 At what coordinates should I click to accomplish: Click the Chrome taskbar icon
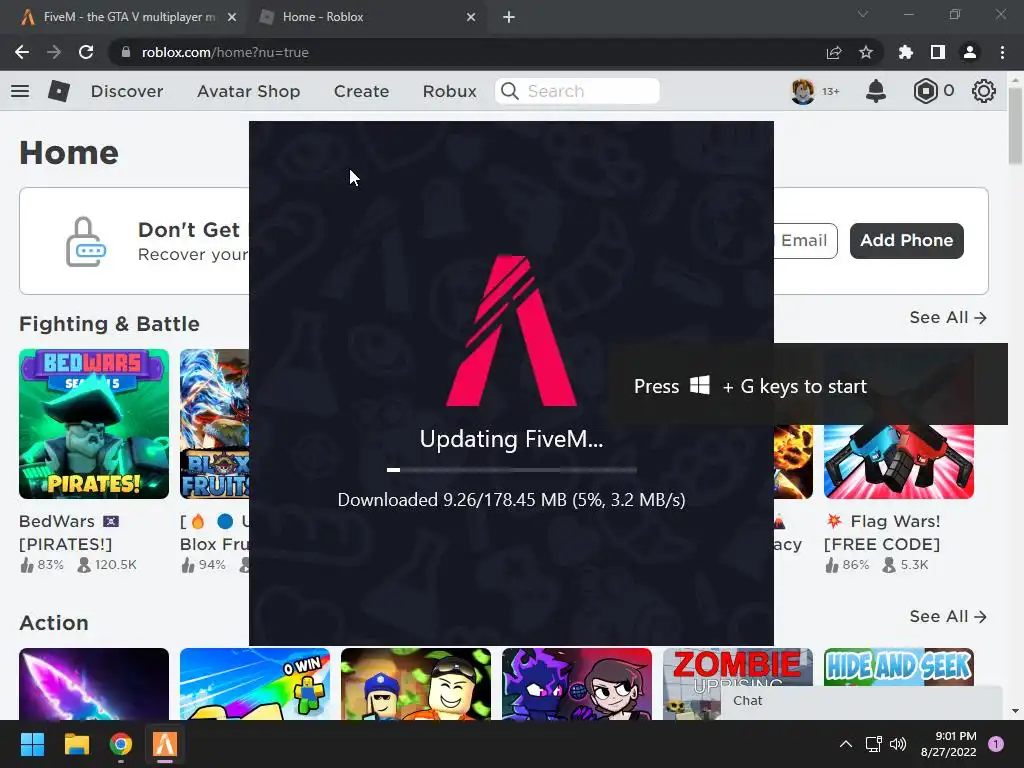[121, 744]
